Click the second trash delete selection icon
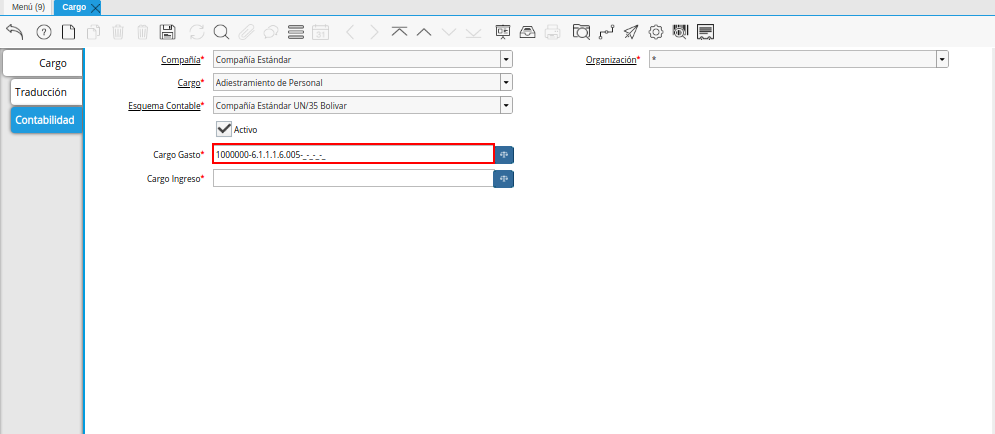Screen dimensions: 995x434 (143, 32)
